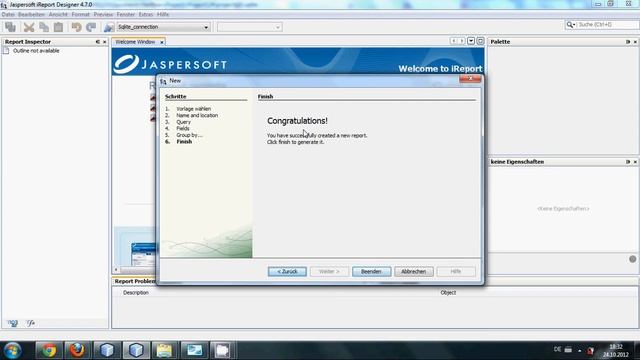Click the formula icon at Report Inspector bottom

coord(31,323)
